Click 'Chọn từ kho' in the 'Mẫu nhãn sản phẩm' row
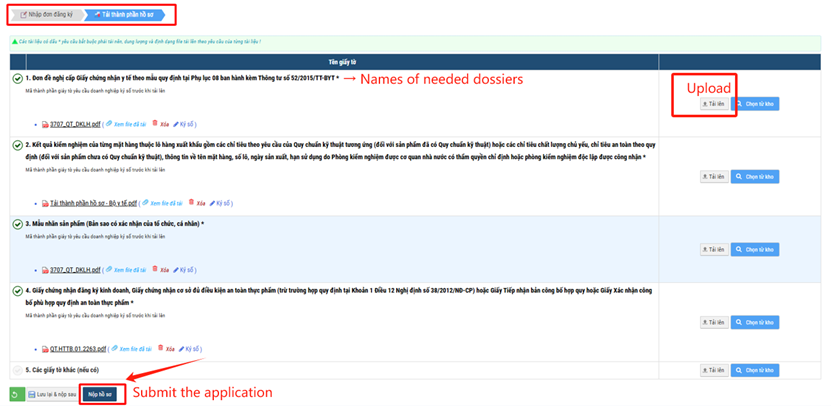Screen dimensions: 831x406 coord(755,249)
